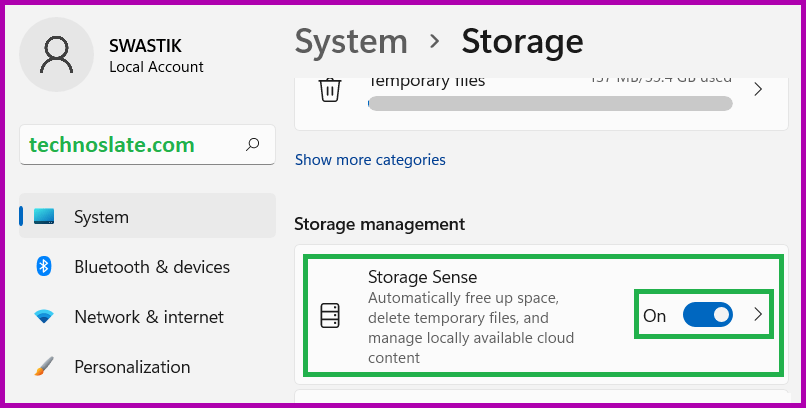Click the Temporary files trash icon
The image size is (806, 408).
(330, 90)
